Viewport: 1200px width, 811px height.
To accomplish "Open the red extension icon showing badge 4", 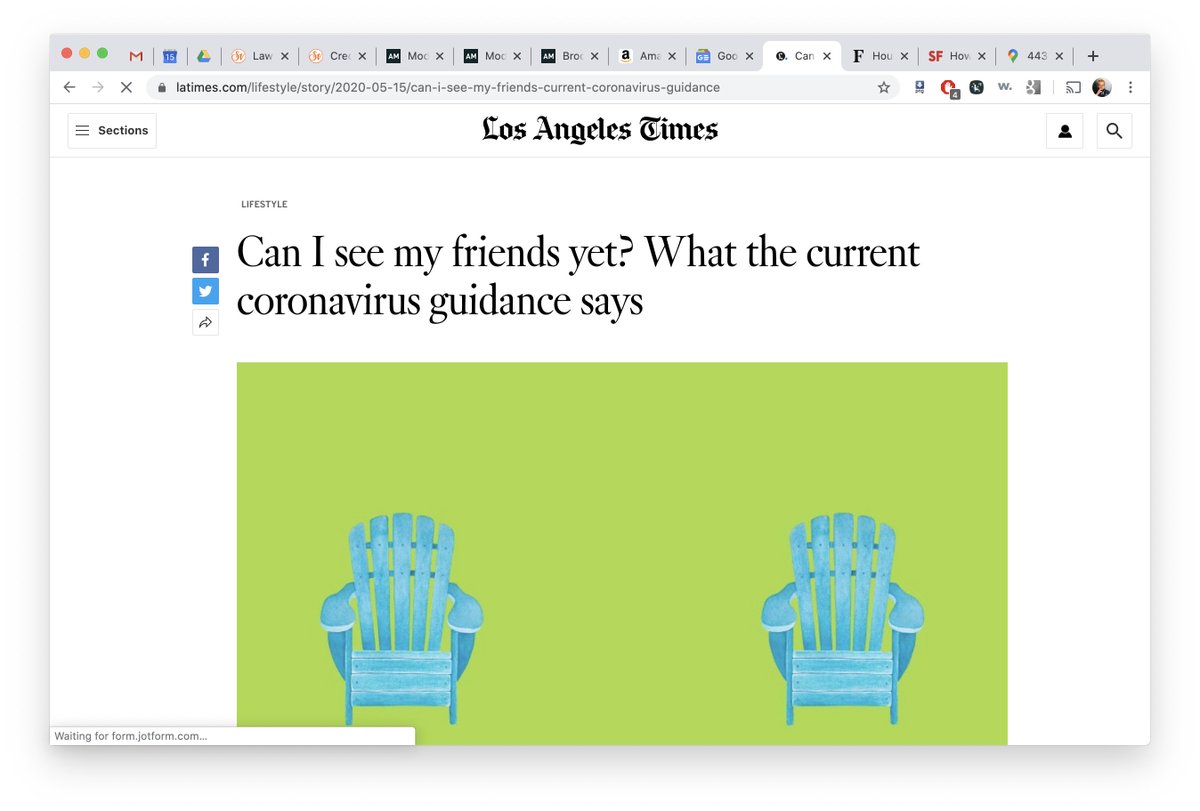I will 947,87.
